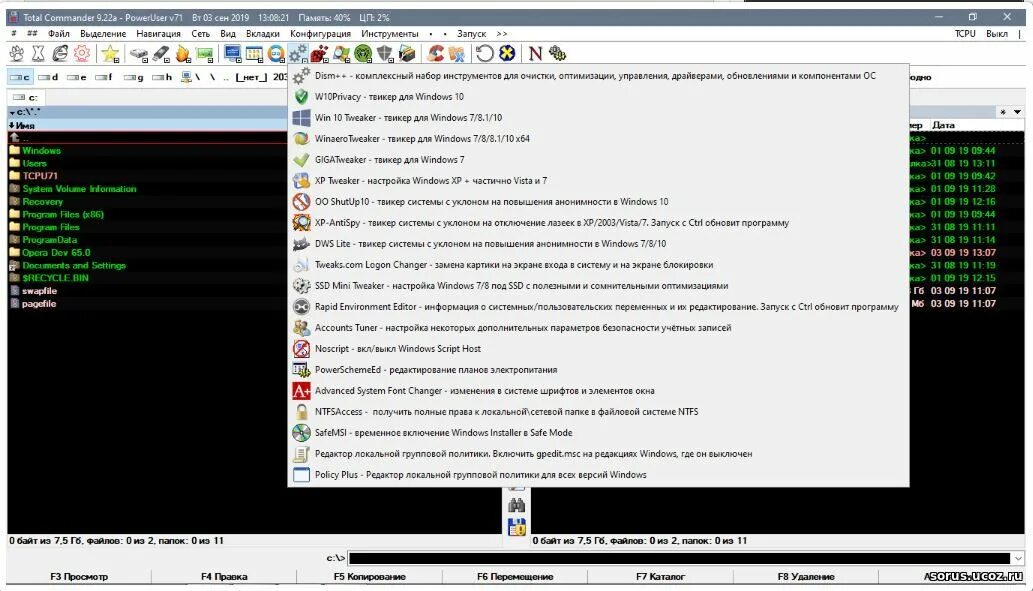Switch to drive c button
The height and width of the screenshot is (591, 1033).
[20, 77]
